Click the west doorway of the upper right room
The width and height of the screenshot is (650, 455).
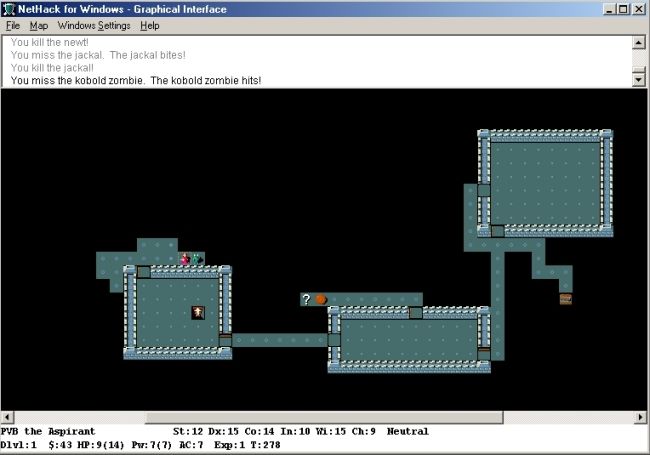tap(484, 190)
